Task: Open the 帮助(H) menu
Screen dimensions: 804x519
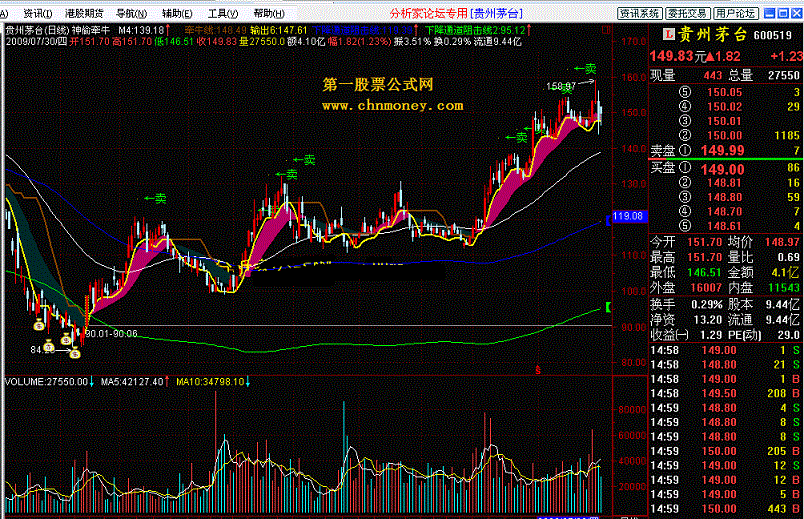Action: point(269,14)
